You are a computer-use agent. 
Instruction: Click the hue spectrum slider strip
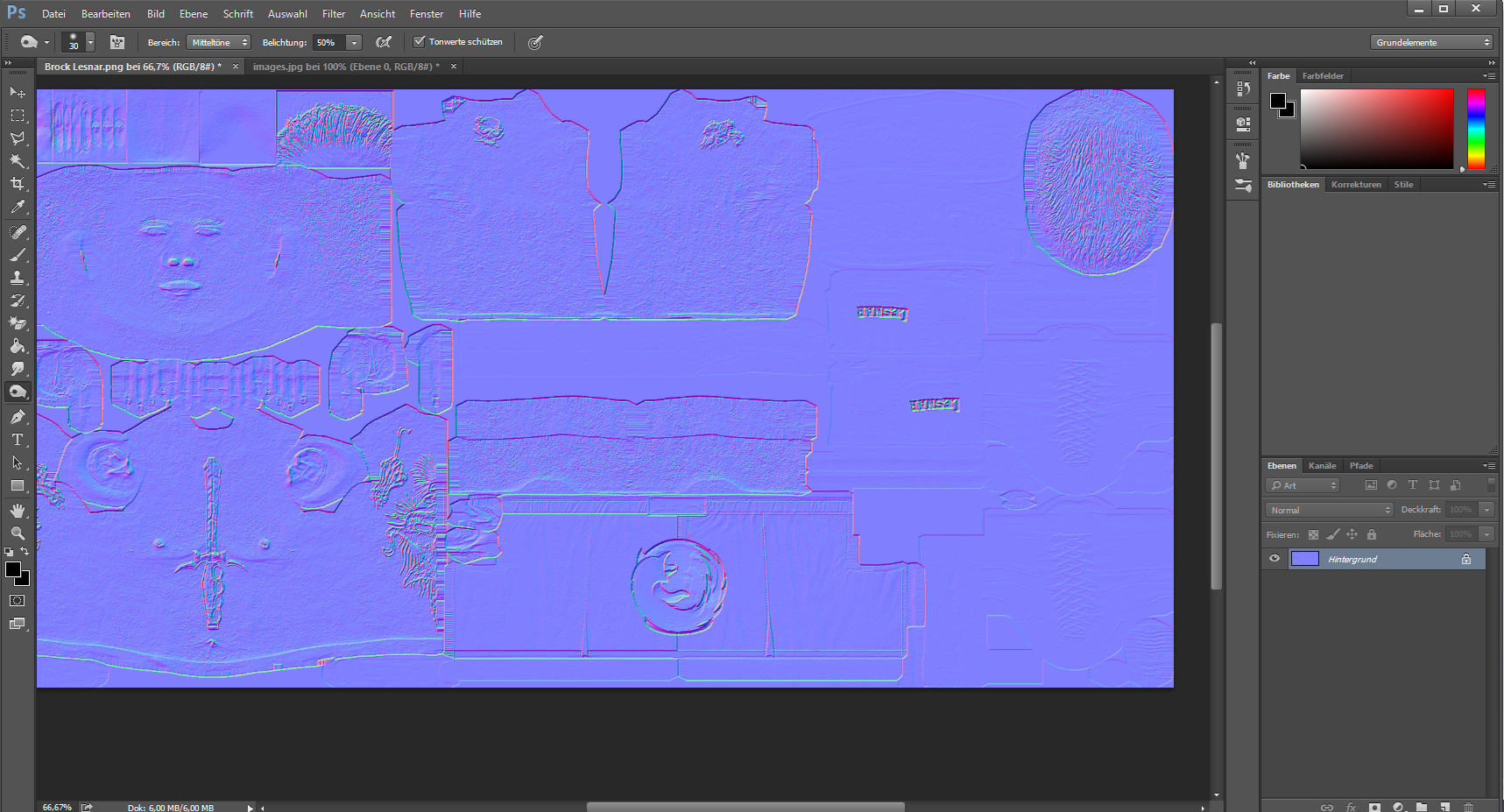tap(1476, 129)
